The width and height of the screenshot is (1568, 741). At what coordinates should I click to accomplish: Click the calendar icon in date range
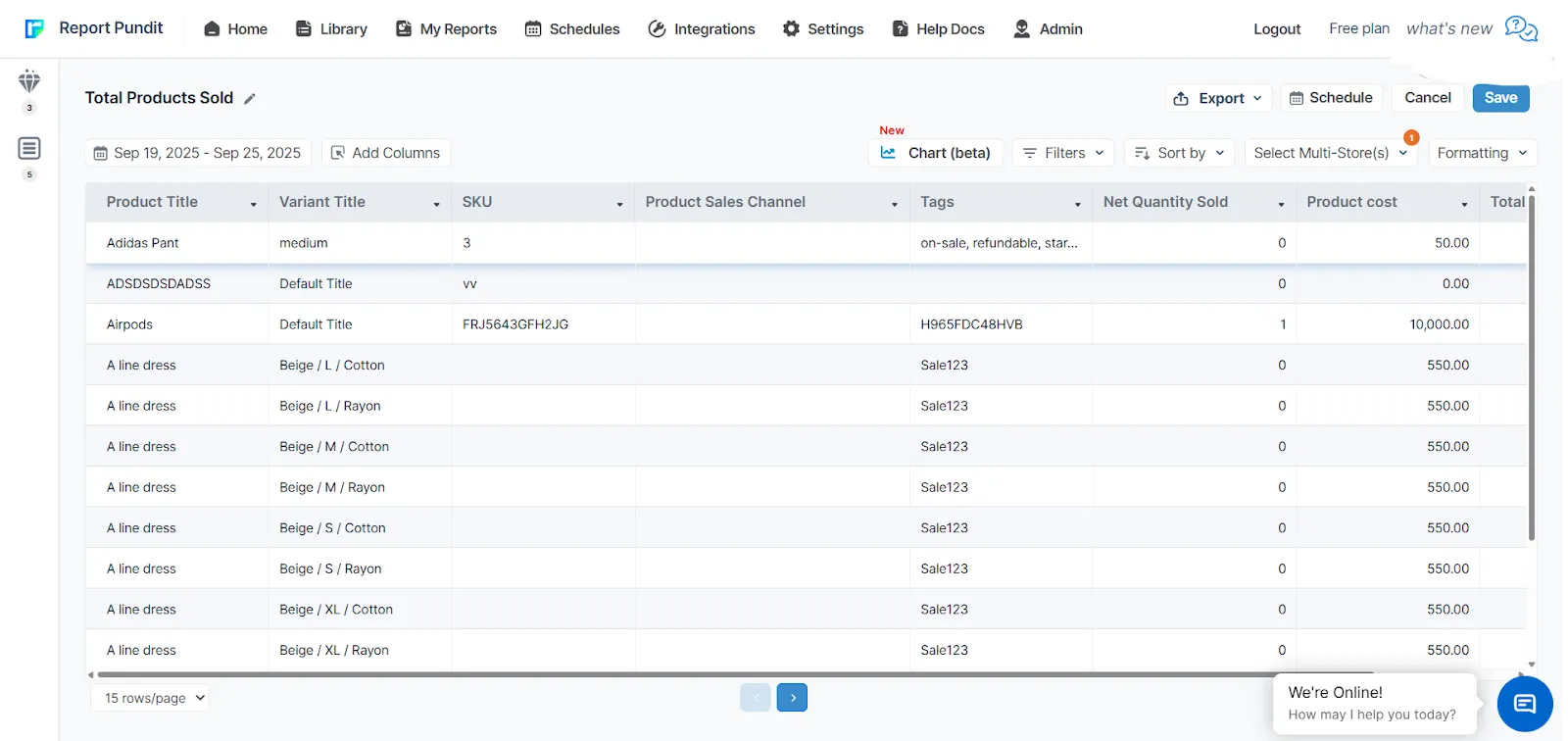pyautogui.click(x=100, y=153)
